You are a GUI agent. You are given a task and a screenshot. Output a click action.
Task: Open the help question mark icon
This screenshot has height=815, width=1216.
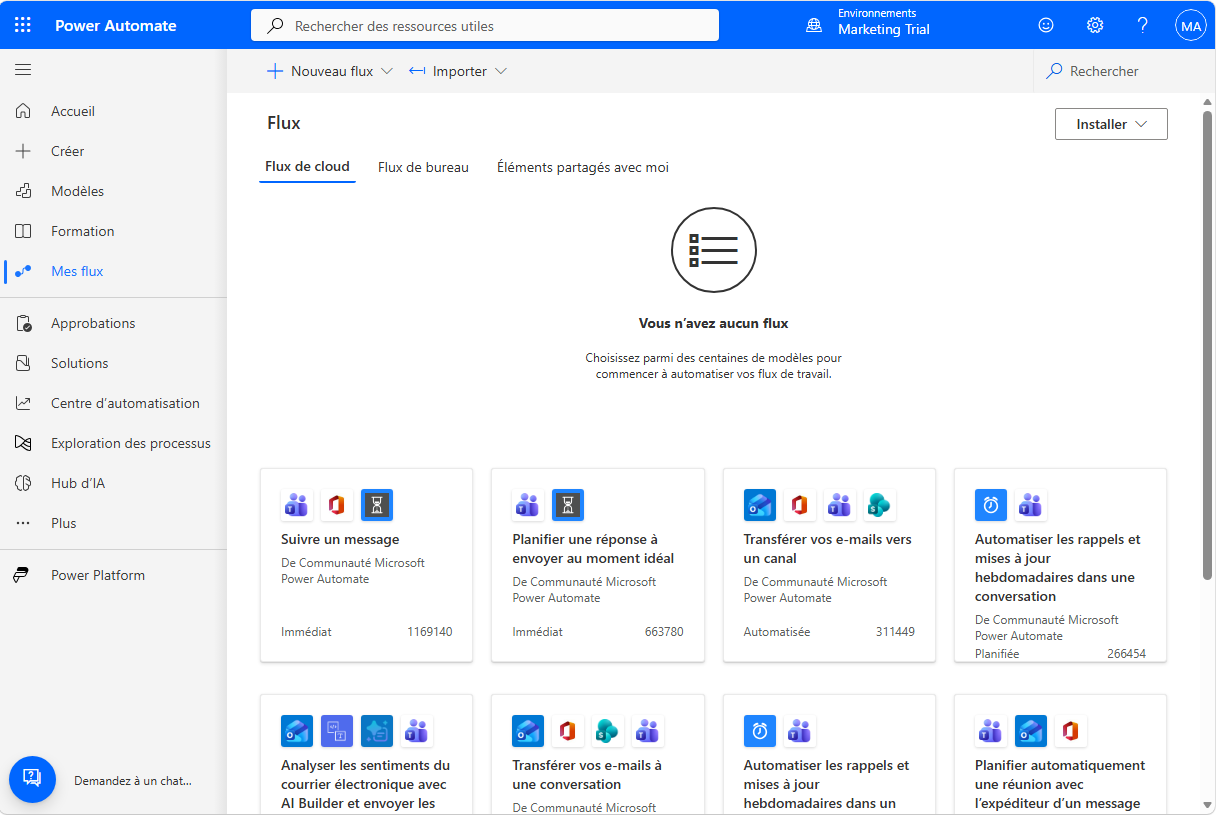pyautogui.click(x=1143, y=25)
